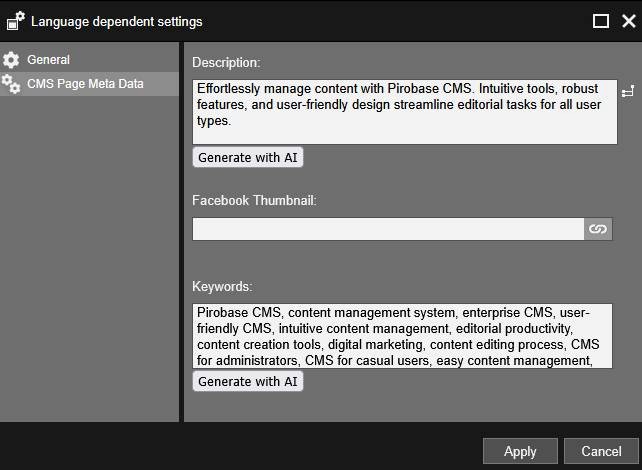The height and width of the screenshot is (470, 642).
Task: Switch to the General section
Action: 48,60
